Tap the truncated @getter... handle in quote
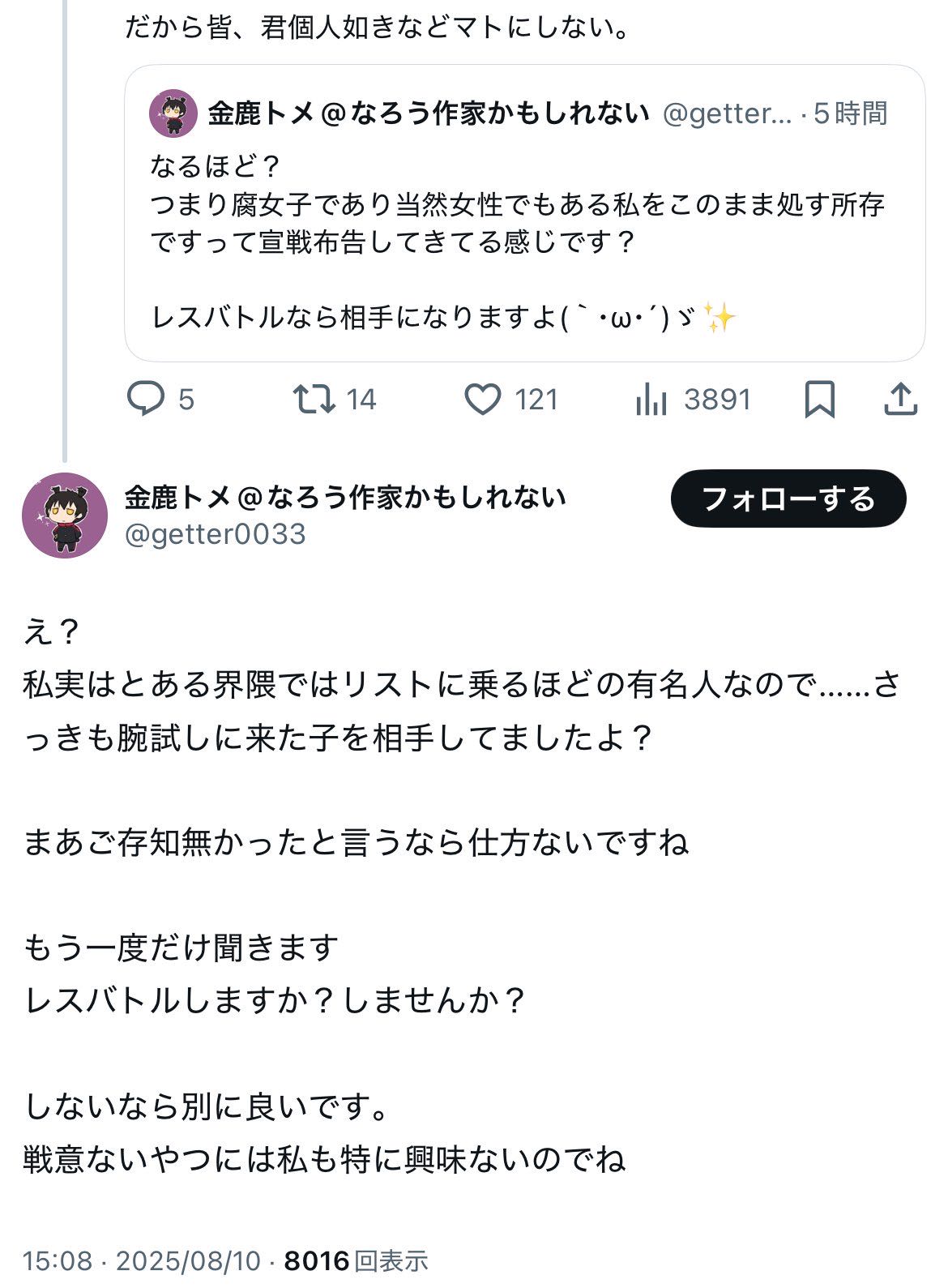 pos(727,113)
